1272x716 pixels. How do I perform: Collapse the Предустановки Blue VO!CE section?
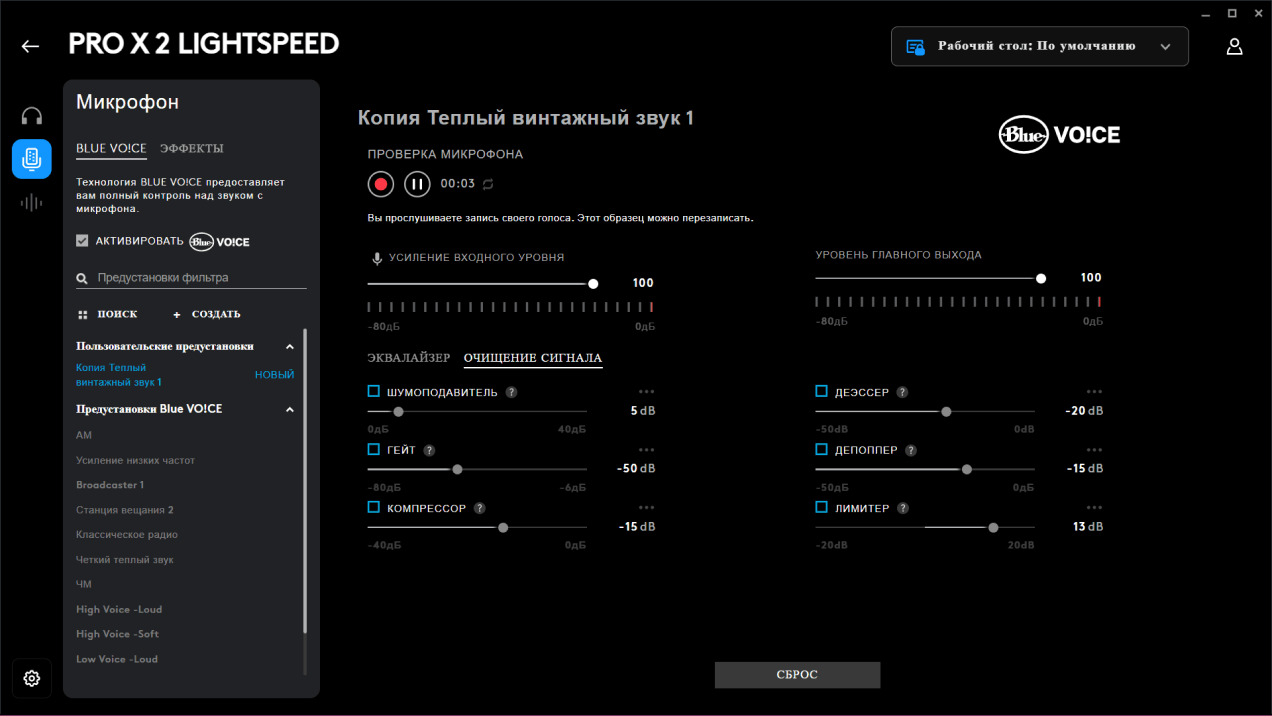(x=290, y=410)
